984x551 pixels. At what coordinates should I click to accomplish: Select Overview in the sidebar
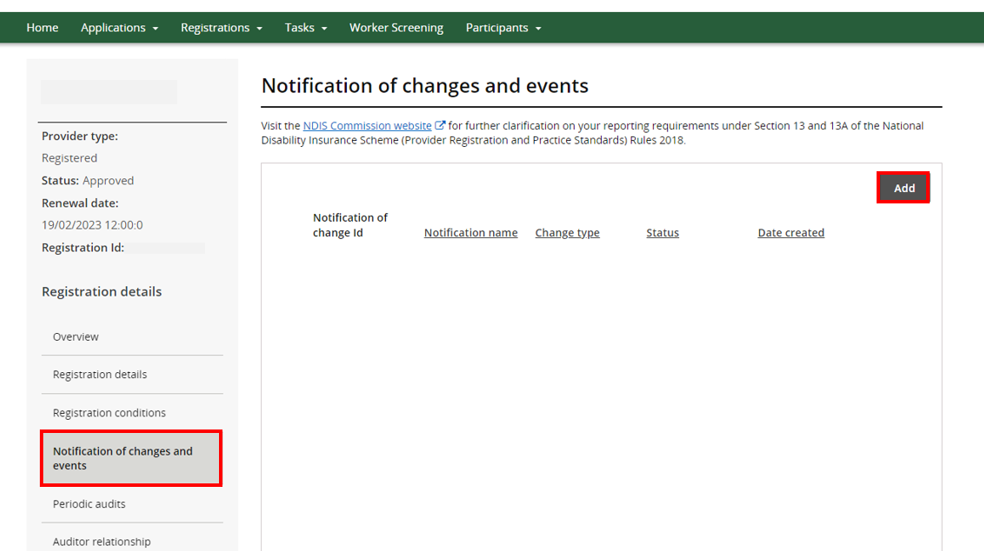click(76, 337)
